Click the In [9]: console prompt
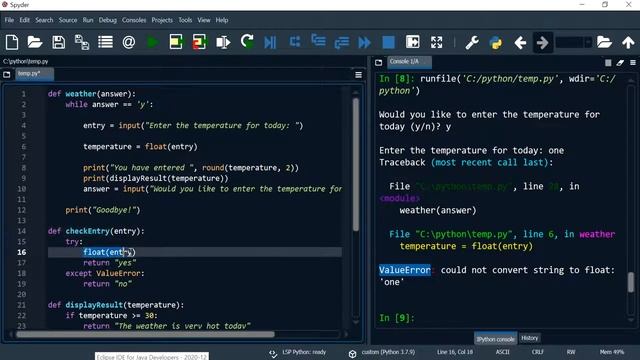The height and width of the screenshot is (360, 640). (x=397, y=318)
